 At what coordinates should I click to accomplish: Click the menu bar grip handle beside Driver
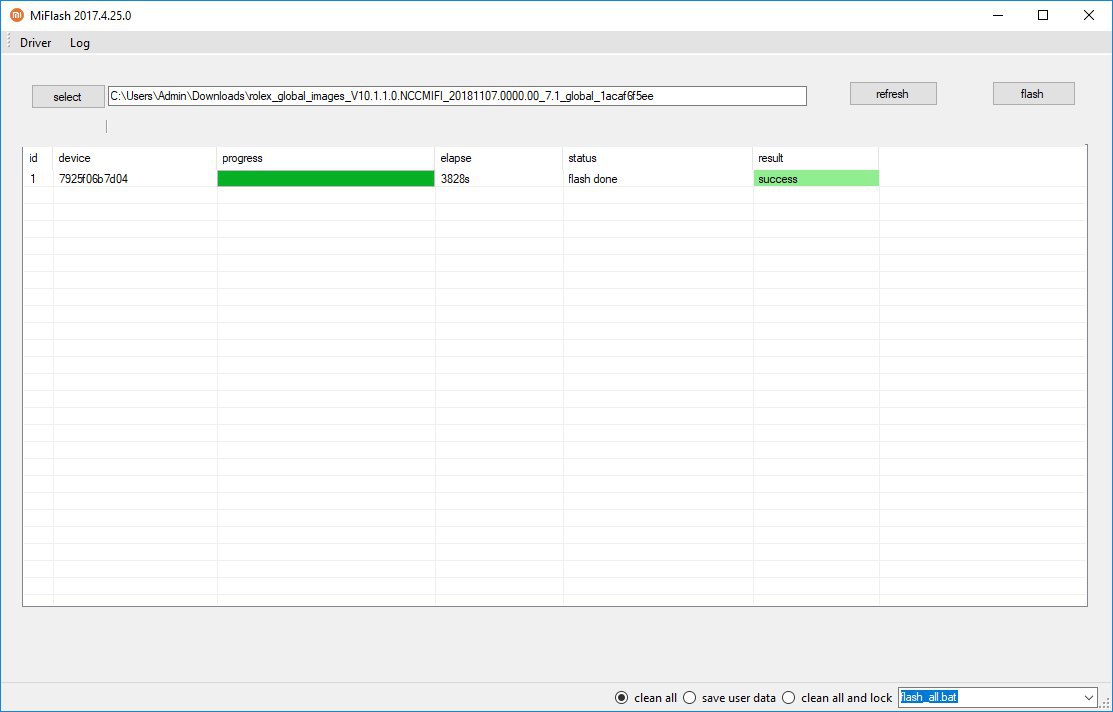coord(9,42)
